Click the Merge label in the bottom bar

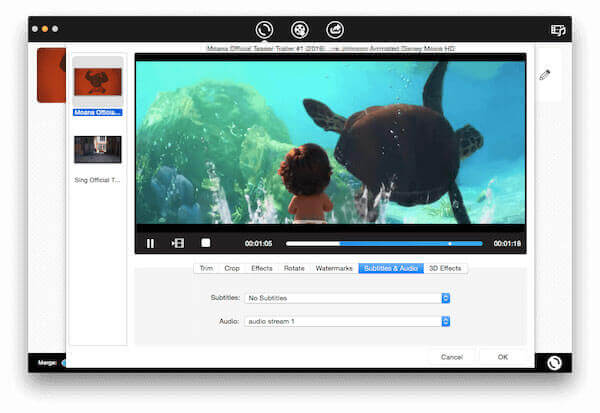tap(47, 363)
